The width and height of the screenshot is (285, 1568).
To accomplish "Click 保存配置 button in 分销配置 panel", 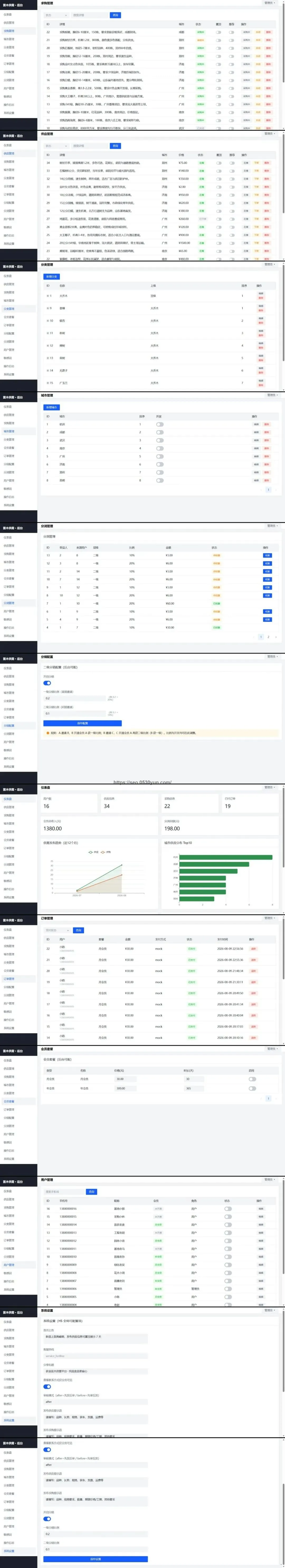I will pyautogui.click(x=82, y=723).
